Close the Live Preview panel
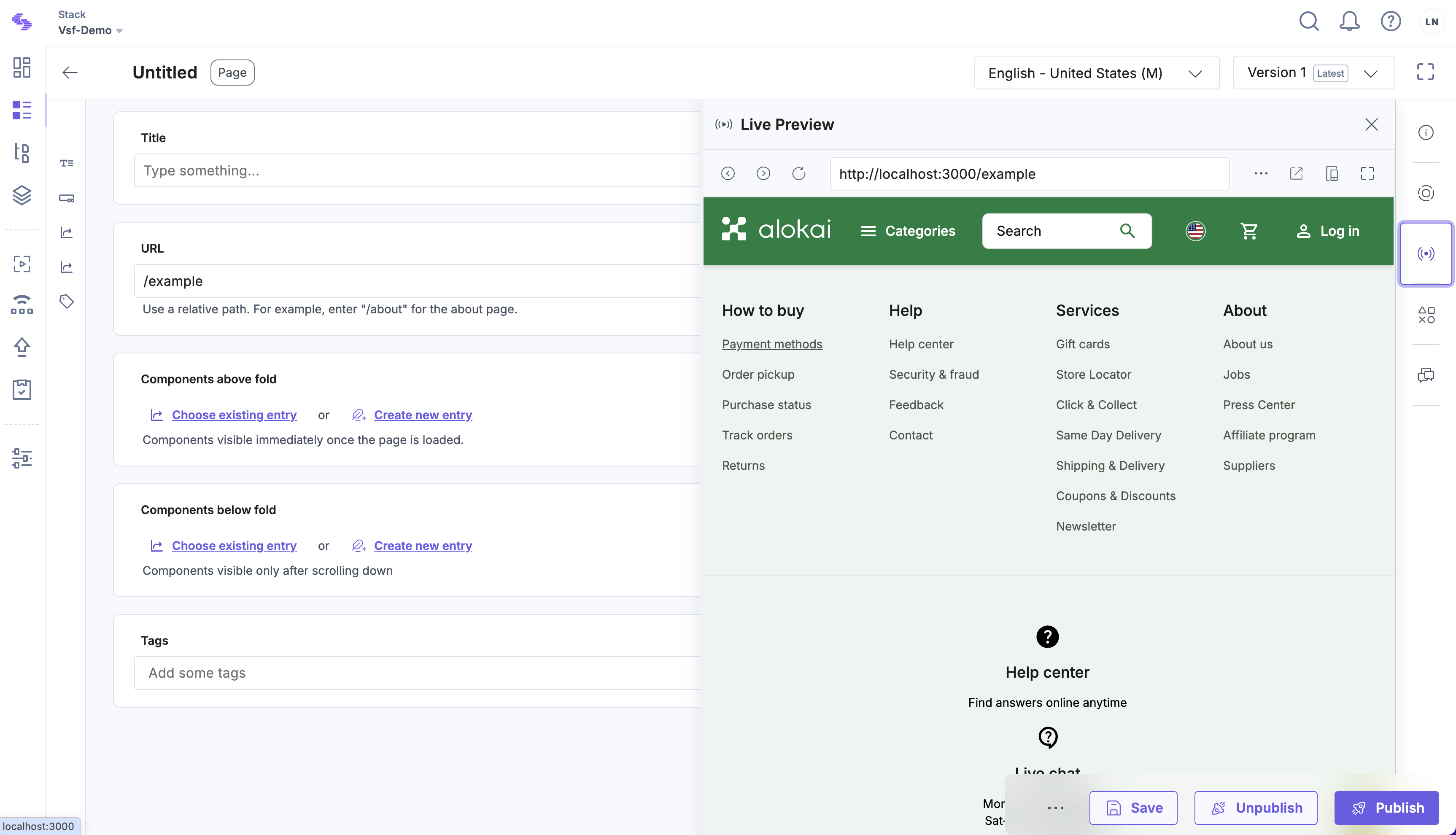This screenshot has width=1456, height=835. pyautogui.click(x=1371, y=124)
